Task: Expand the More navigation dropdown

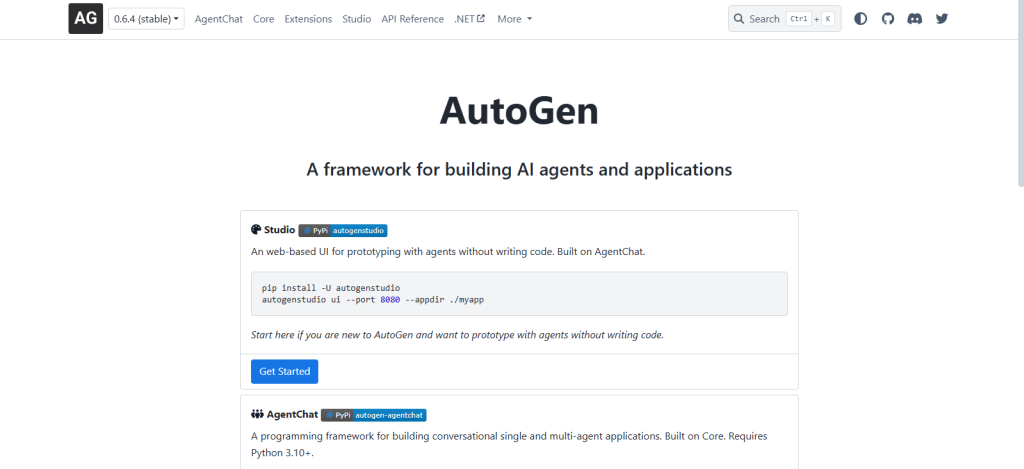Action: click(515, 19)
